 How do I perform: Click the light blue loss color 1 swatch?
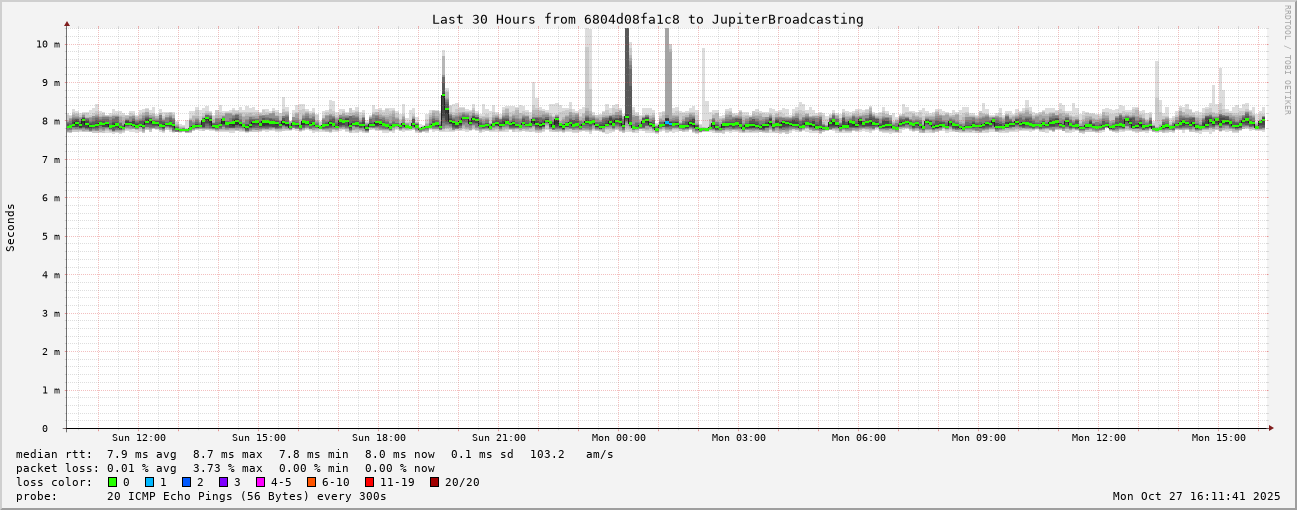pos(149,482)
